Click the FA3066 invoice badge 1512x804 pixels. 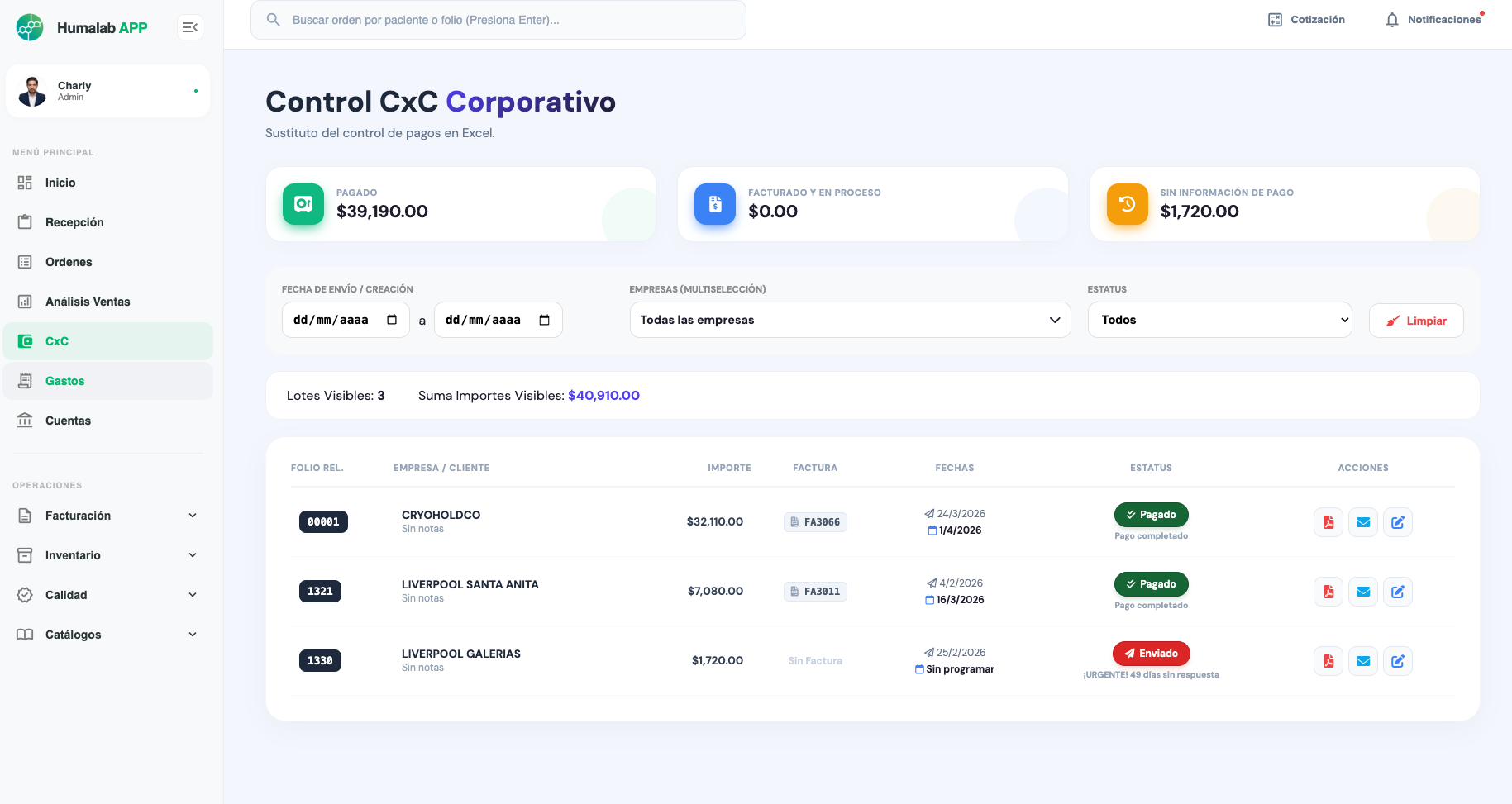(815, 522)
